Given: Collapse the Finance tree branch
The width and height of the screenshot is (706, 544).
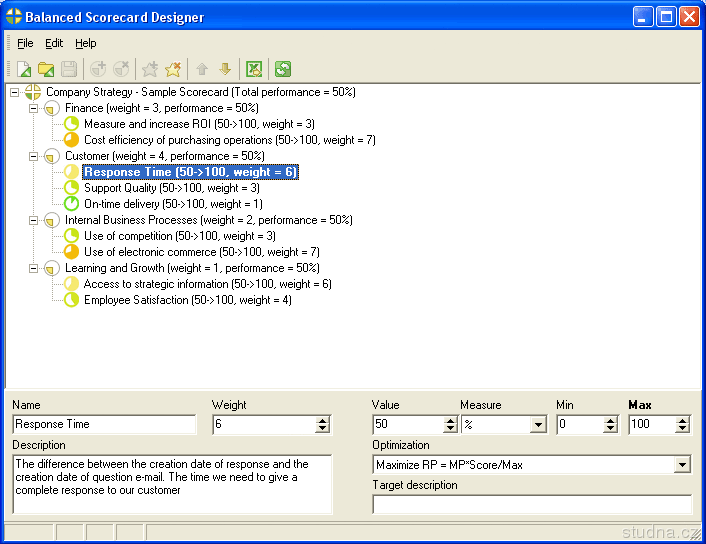Looking at the screenshot, I should [33, 109].
